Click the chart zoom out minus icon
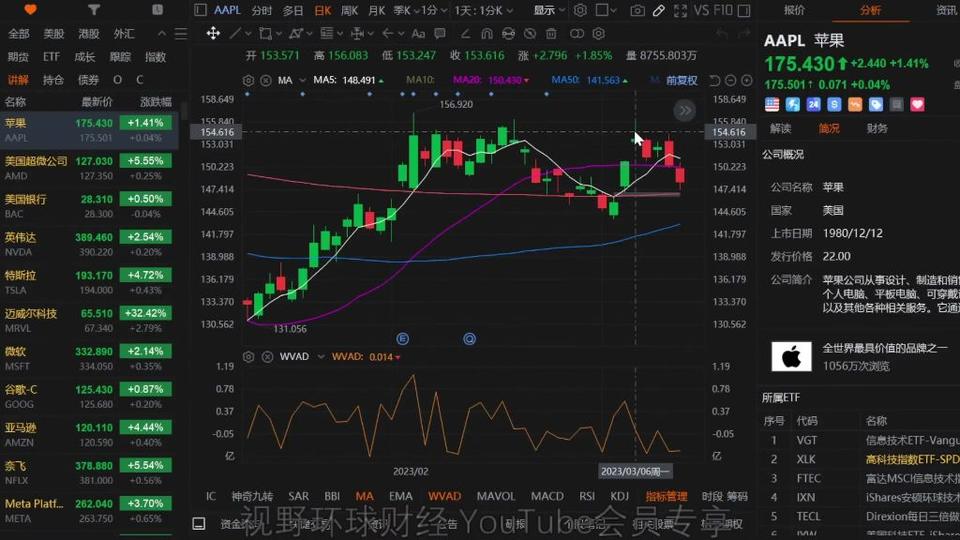This screenshot has width=960, height=540. tap(730, 80)
